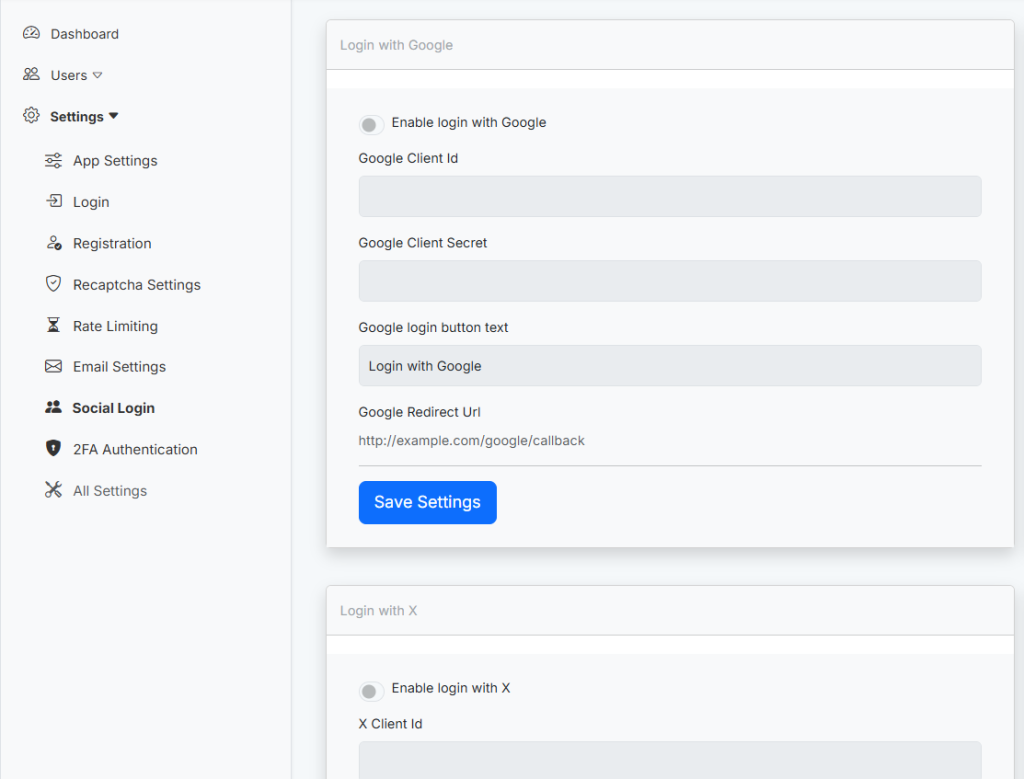Screen dimensions: 1024x779
Task: Click the 'Google Client Id' label
Action: point(408,158)
